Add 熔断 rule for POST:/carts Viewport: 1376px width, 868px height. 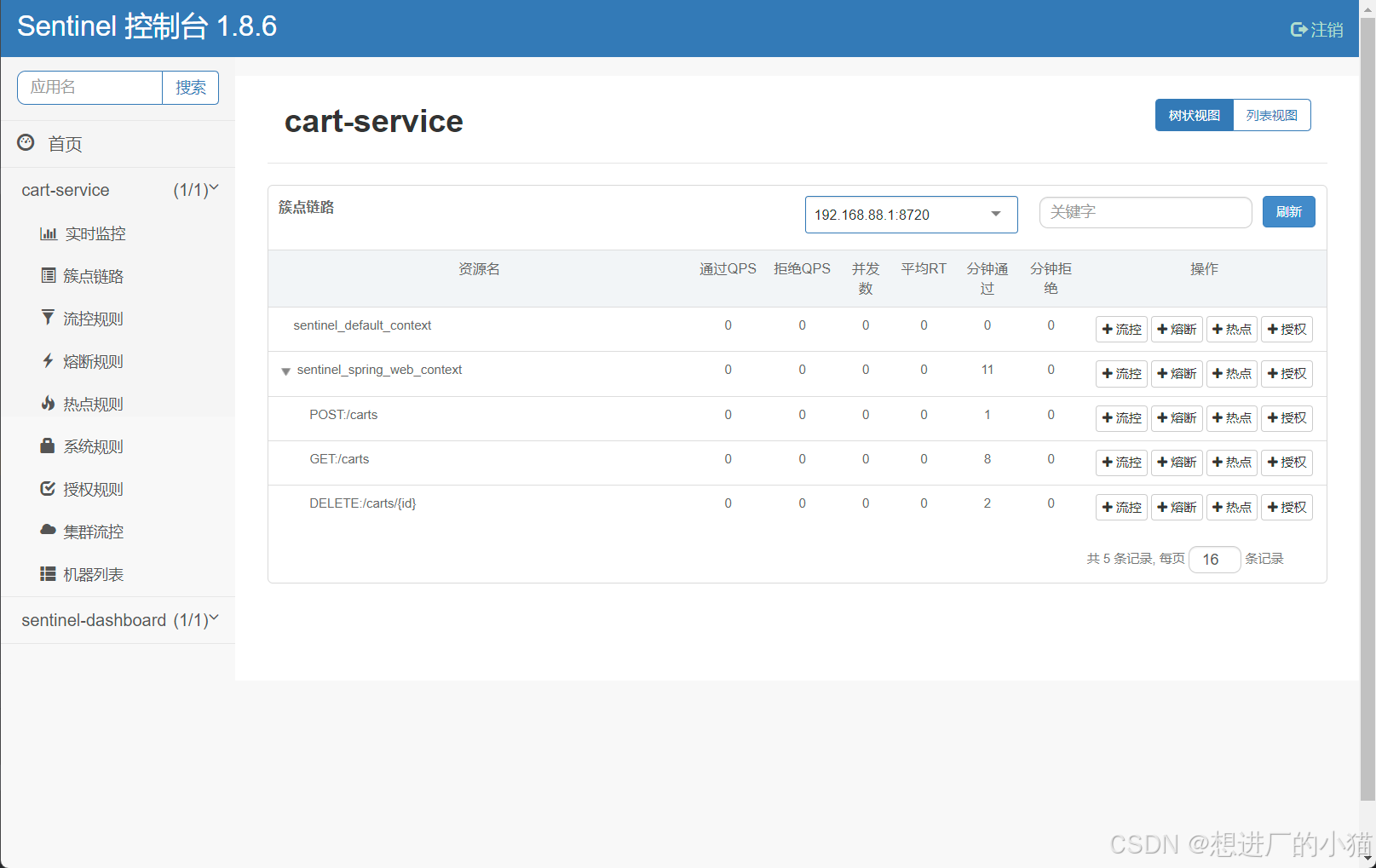click(x=1177, y=418)
